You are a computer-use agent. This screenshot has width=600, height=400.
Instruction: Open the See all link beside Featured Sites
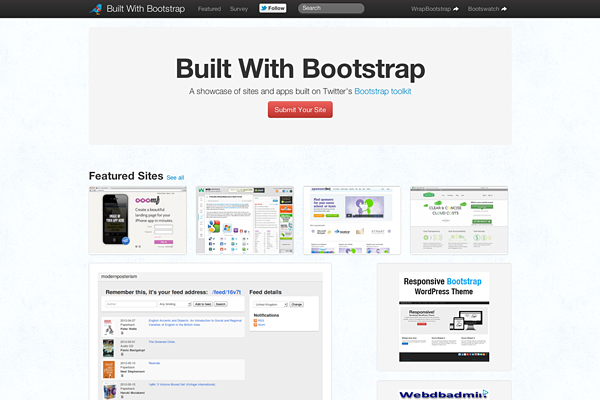coord(175,178)
